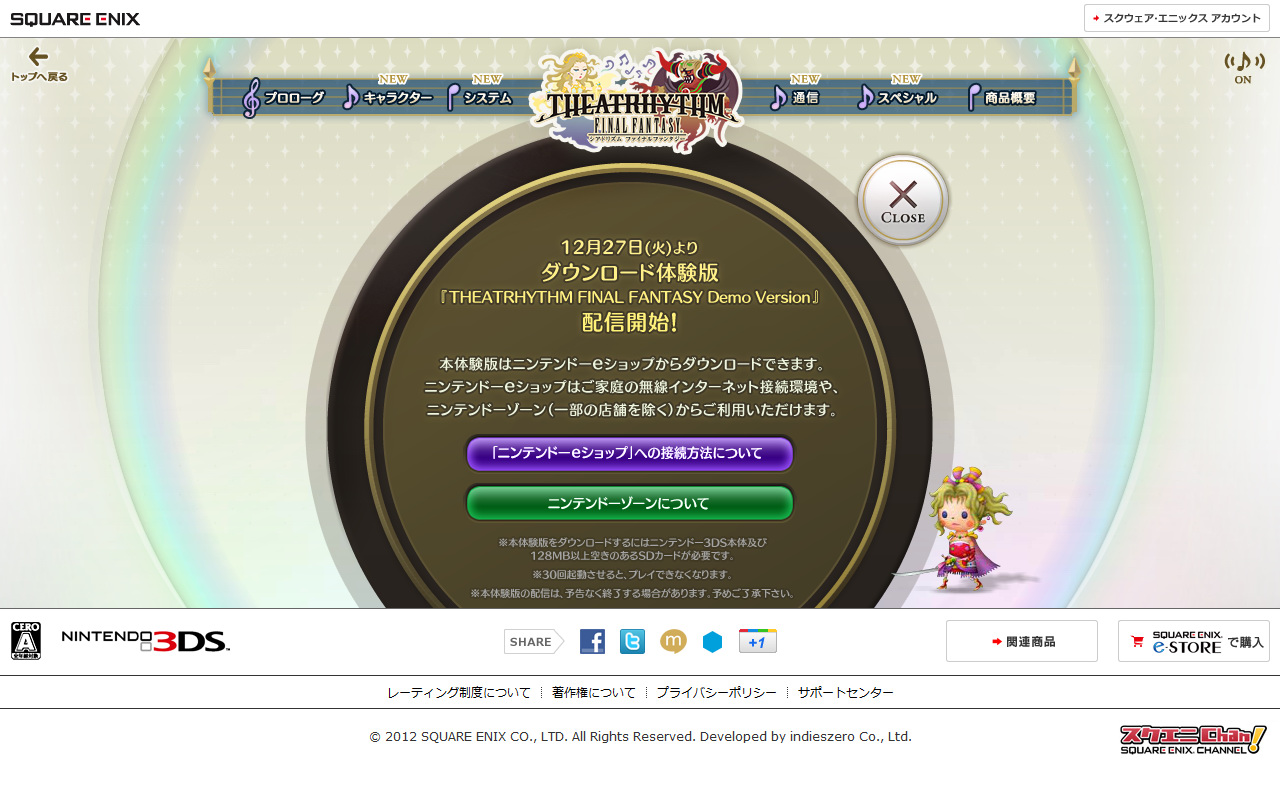Click the Google +1 icon
The image size is (1280, 800).
pos(757,642)
